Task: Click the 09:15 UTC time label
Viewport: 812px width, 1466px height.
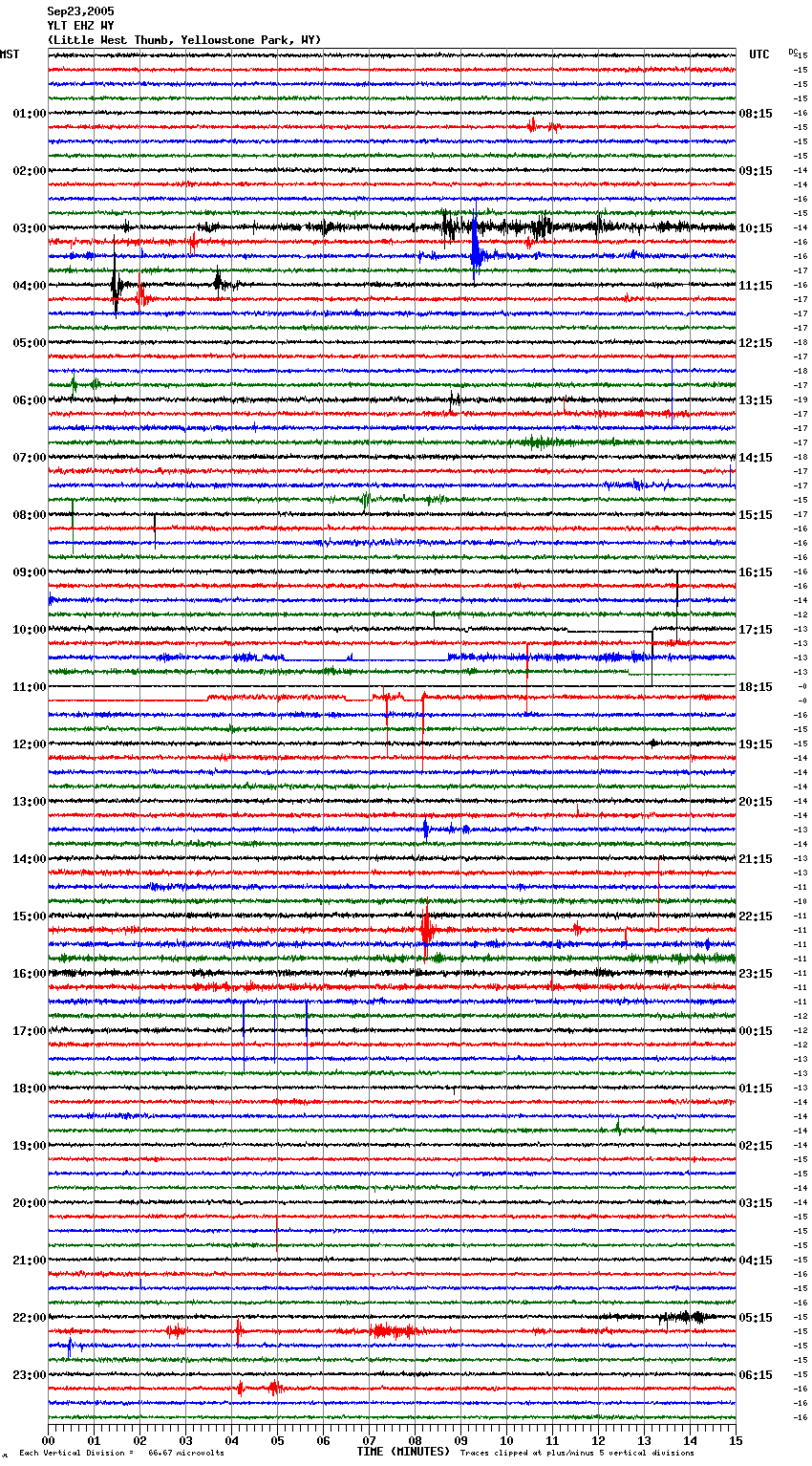Action: click(x=756, y=171)
